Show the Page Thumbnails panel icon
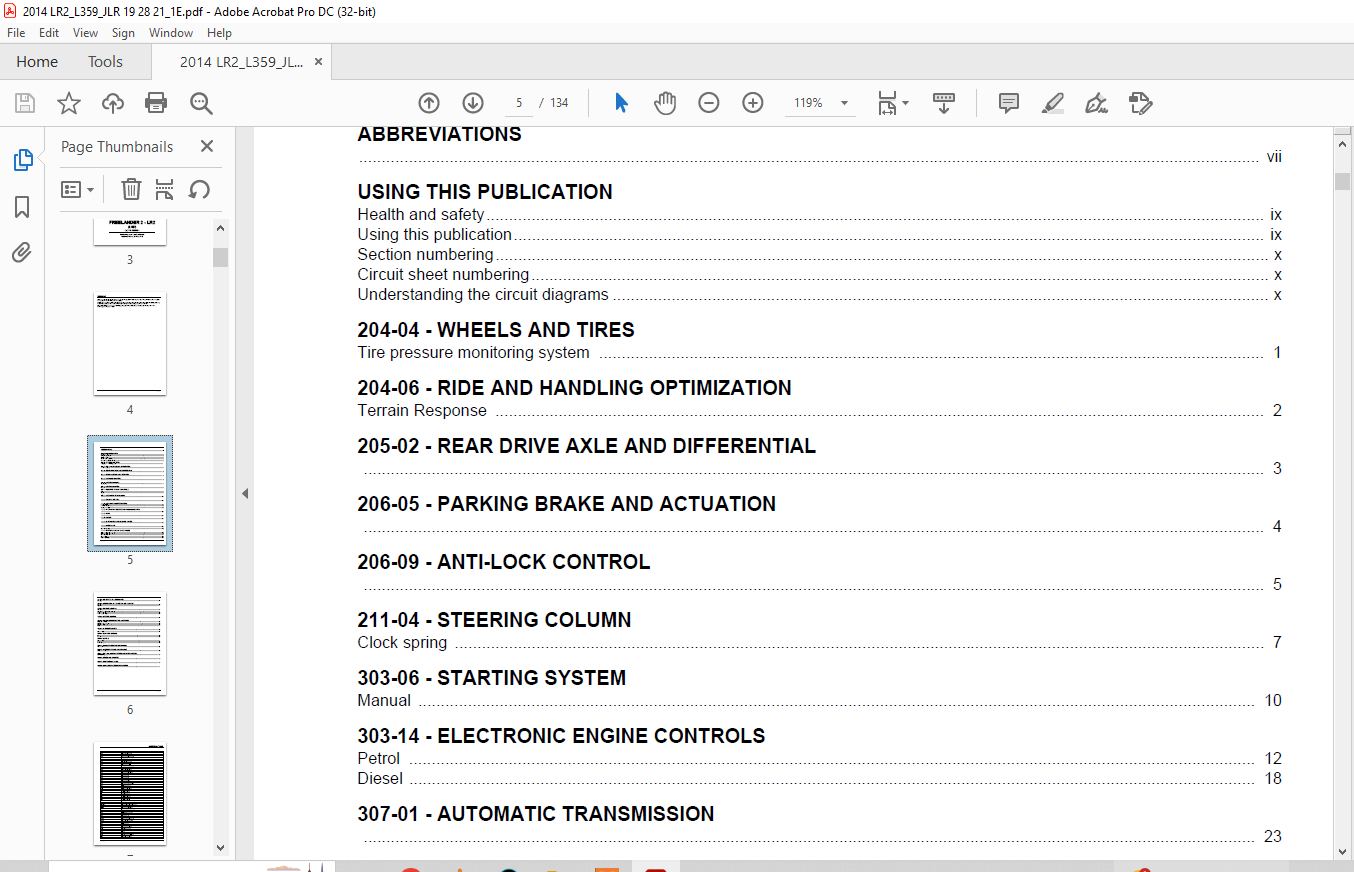Viewport: 1354px width, 872px height. click(22, 160)
